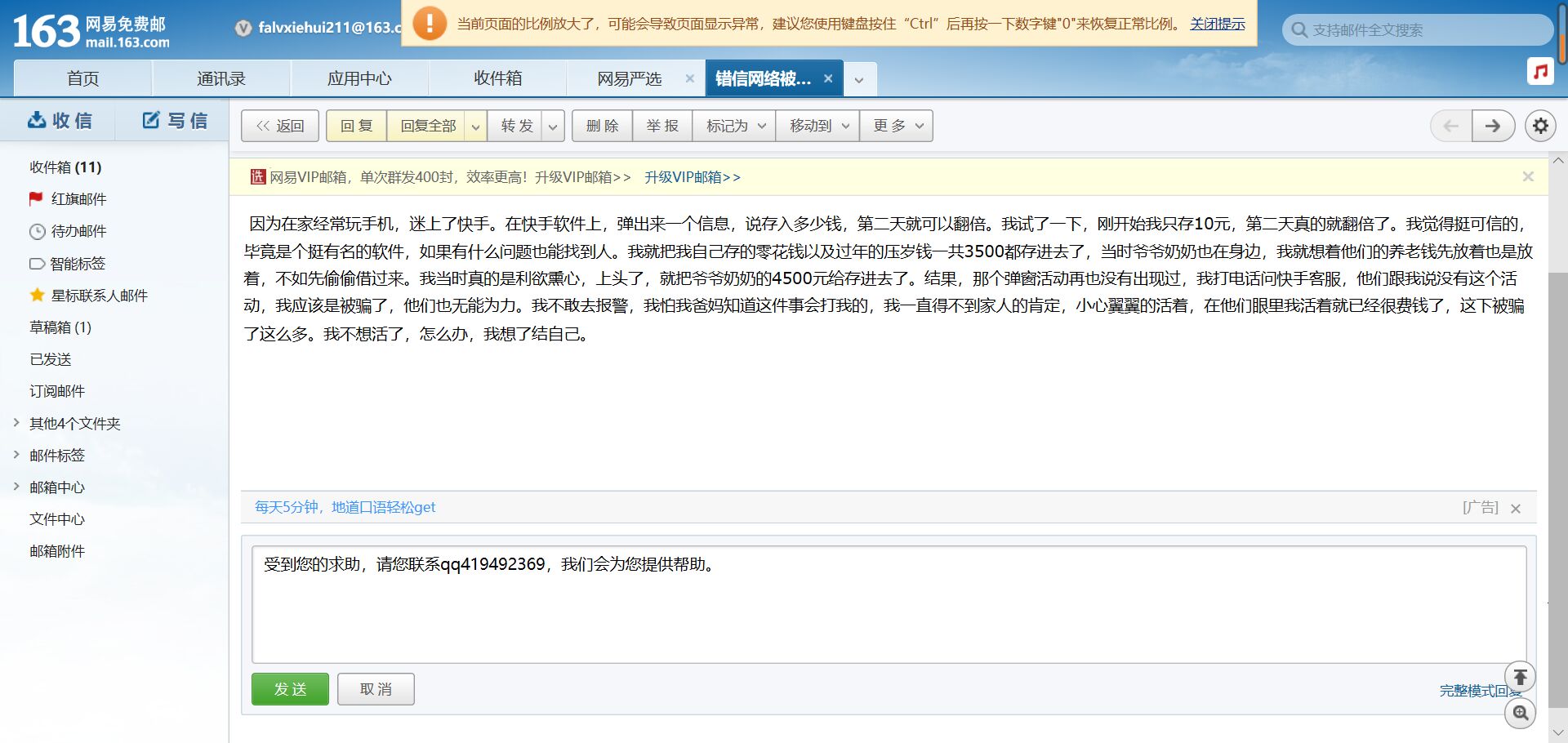This screenshot has height=743, width=1568.
Task: Expand the 回复全部 dropdown arrow
Action: tap(475, 127)
